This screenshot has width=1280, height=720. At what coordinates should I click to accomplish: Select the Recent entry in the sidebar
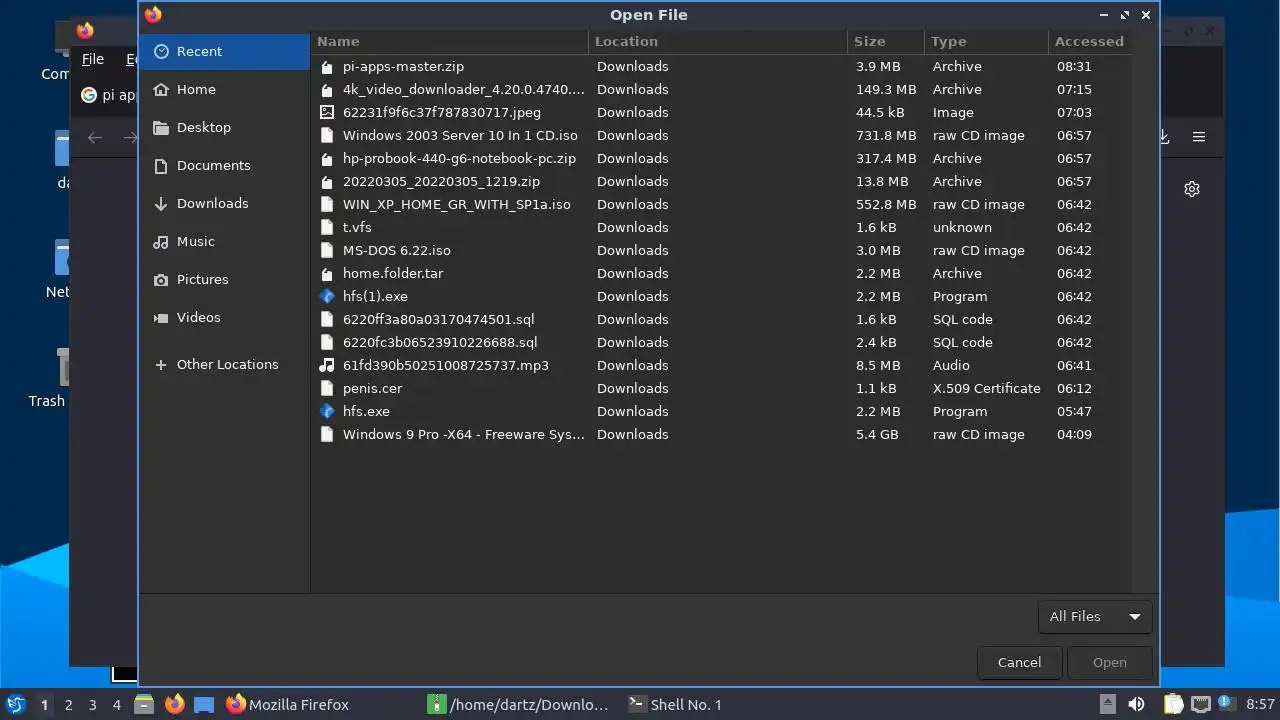pos(224,51)
